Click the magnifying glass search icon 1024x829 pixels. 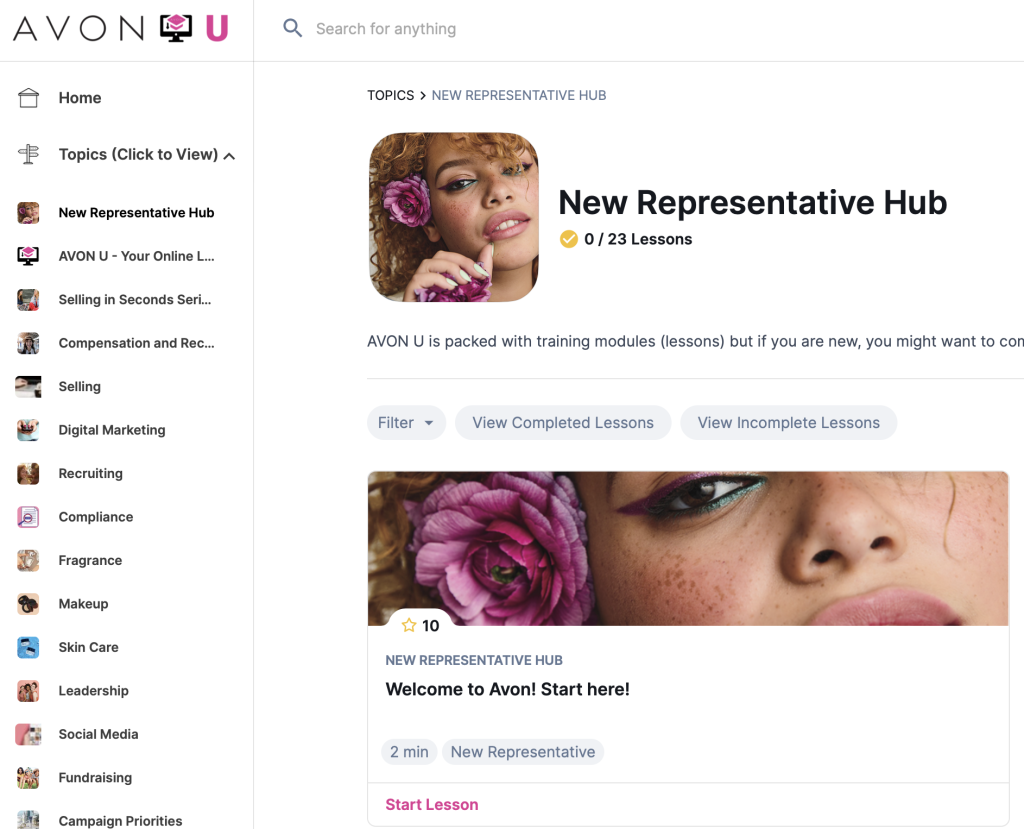click(292, 28)
